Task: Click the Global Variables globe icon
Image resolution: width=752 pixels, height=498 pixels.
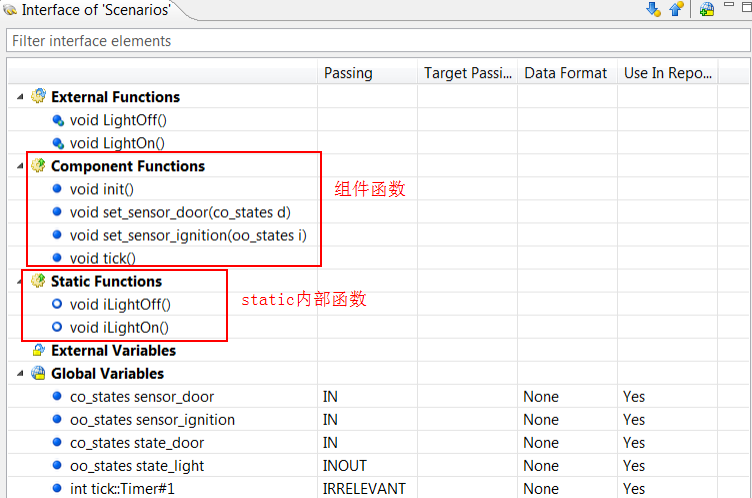Action: [38, 373]
